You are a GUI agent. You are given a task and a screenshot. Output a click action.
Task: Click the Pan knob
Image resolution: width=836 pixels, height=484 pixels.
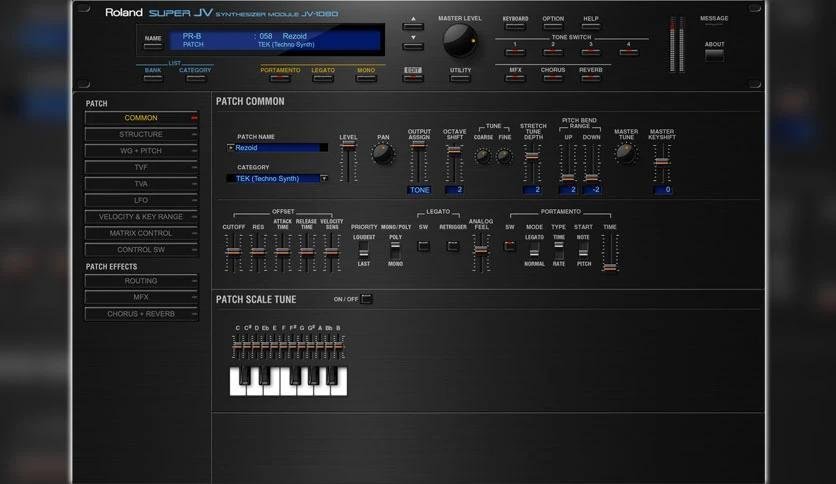383,154
